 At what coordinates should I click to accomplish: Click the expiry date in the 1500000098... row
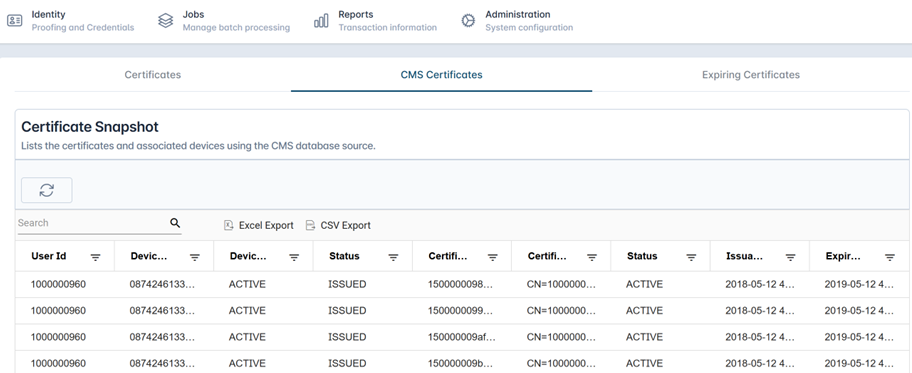[859, 285]
